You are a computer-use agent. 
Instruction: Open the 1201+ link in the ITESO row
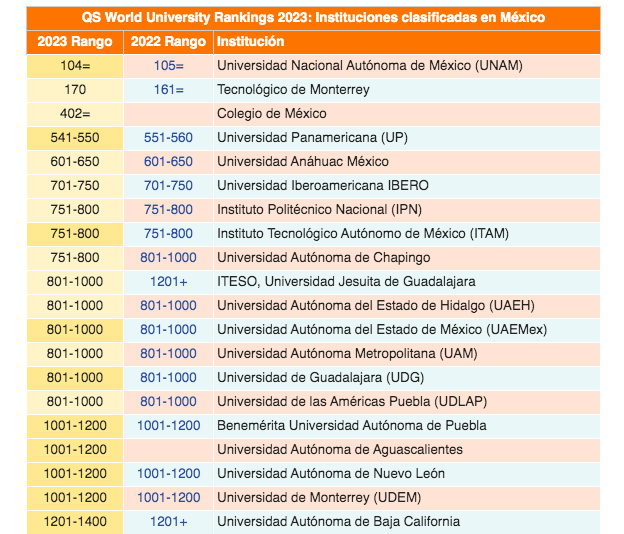point(168,282)
